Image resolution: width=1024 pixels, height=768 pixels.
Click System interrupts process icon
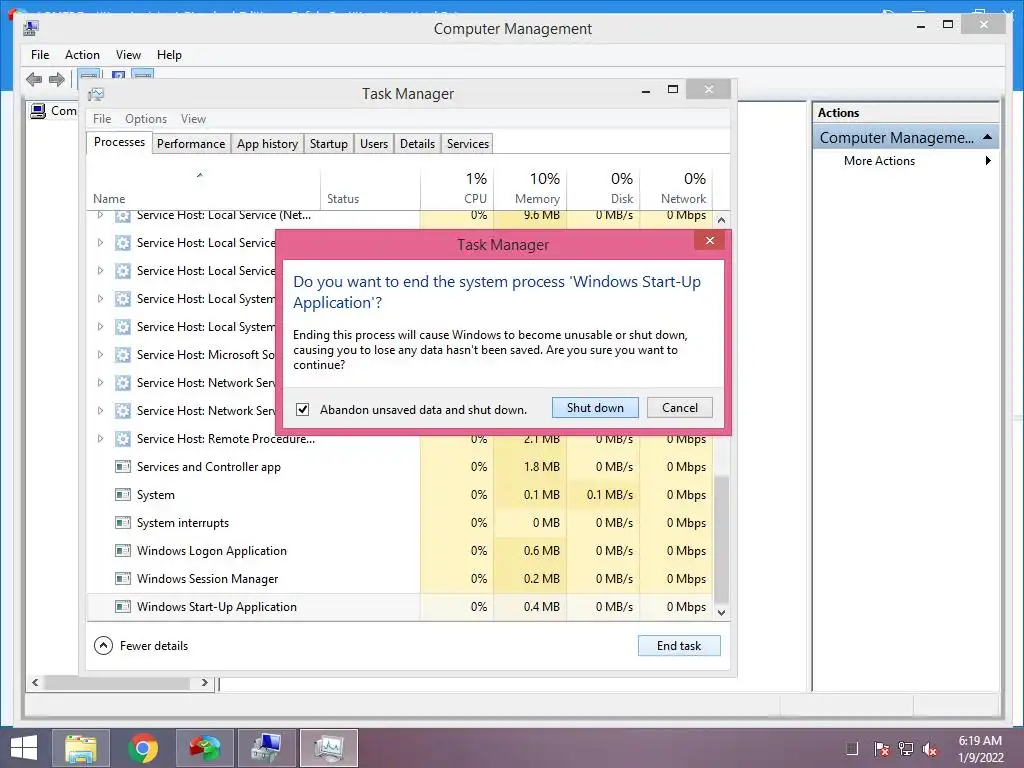(x=123, y=523)
